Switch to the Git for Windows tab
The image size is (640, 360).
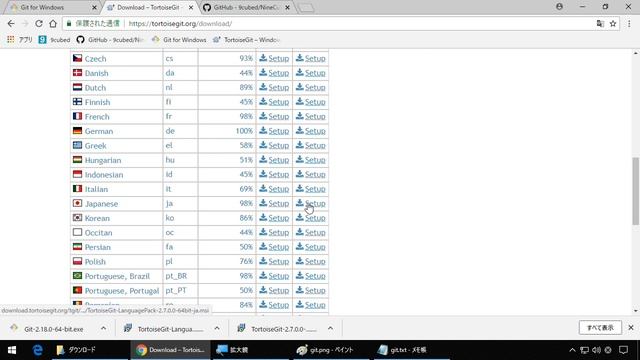51,7
